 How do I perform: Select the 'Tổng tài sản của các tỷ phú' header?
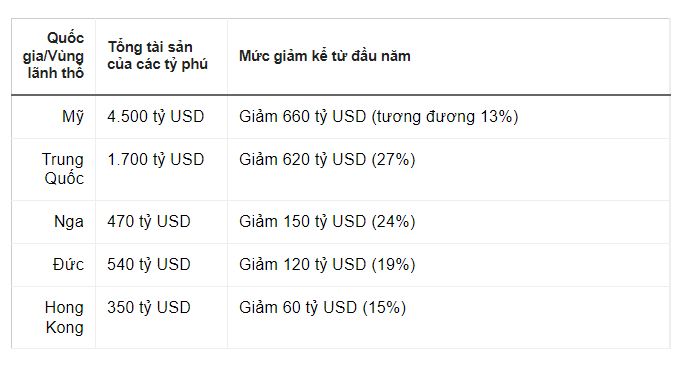click(161, 55)
